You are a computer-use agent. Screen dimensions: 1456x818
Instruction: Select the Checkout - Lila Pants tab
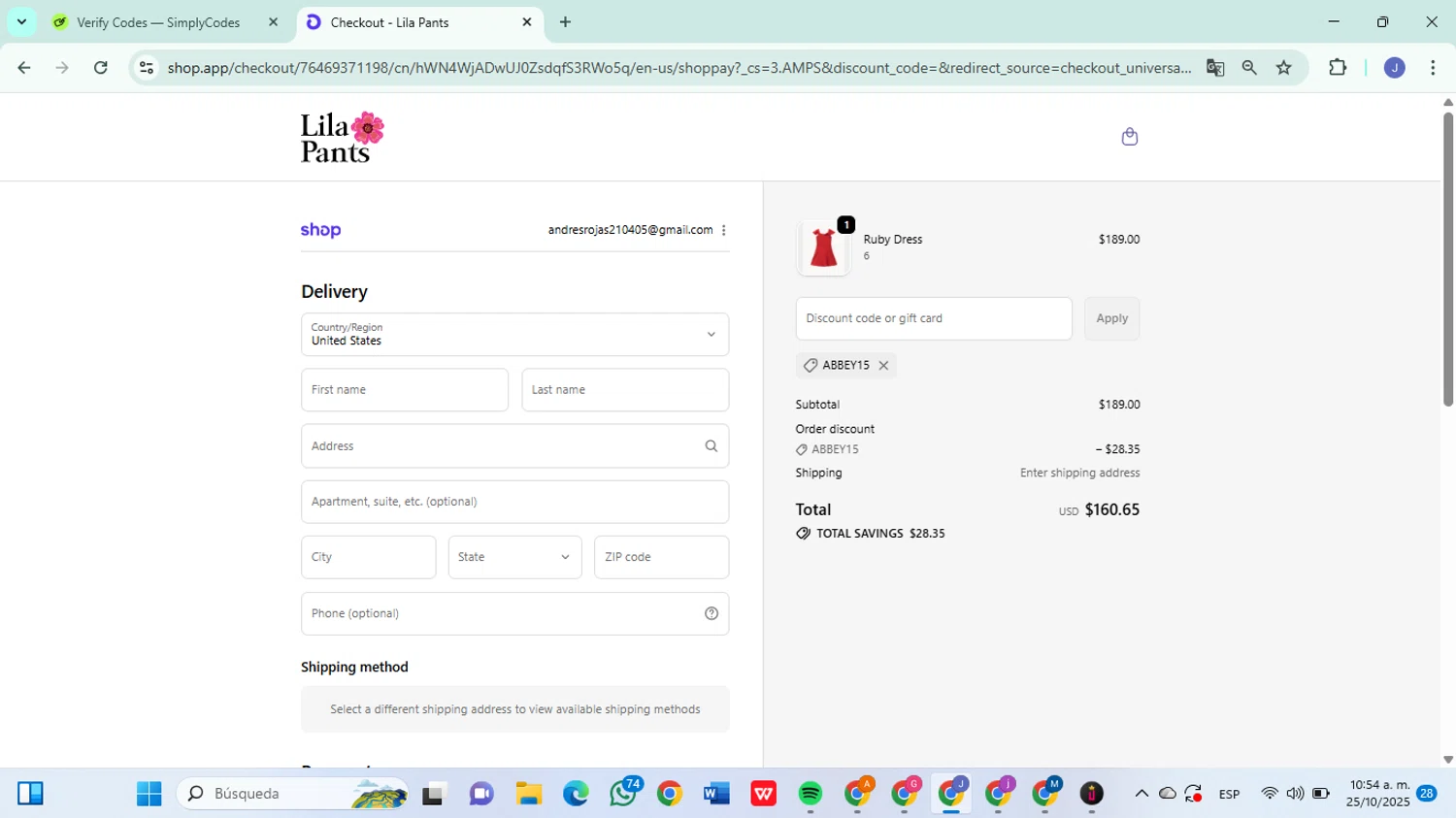point(389,22)
